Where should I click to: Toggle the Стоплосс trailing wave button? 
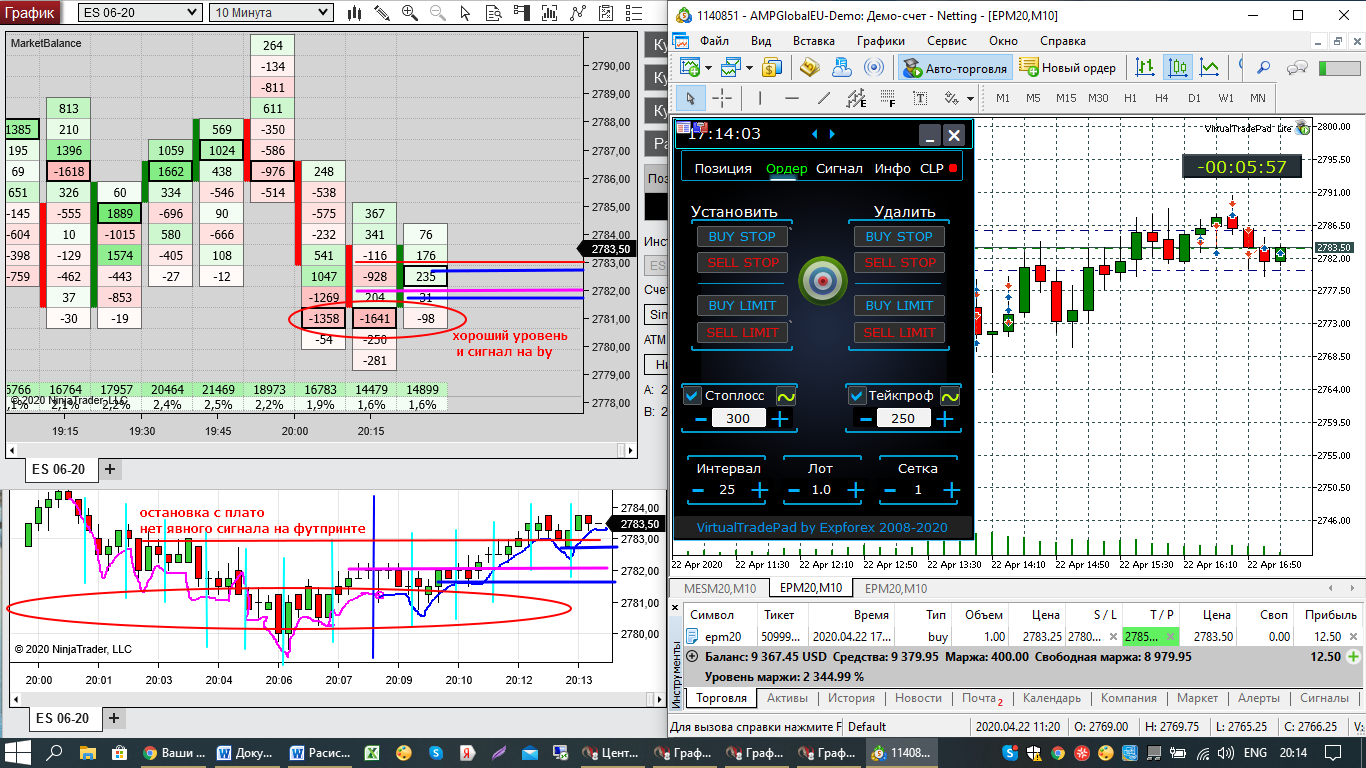(785, 396)
